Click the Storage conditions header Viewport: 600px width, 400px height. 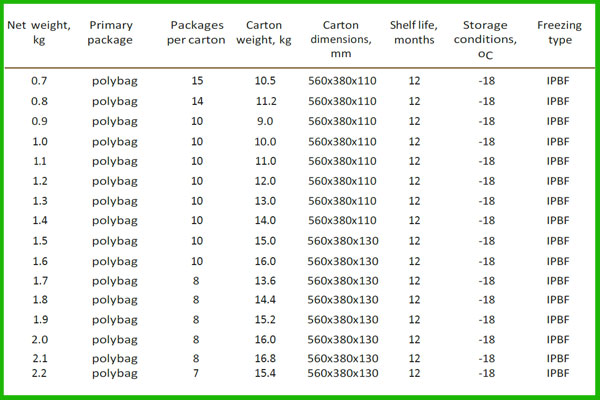tap(485, 40)
